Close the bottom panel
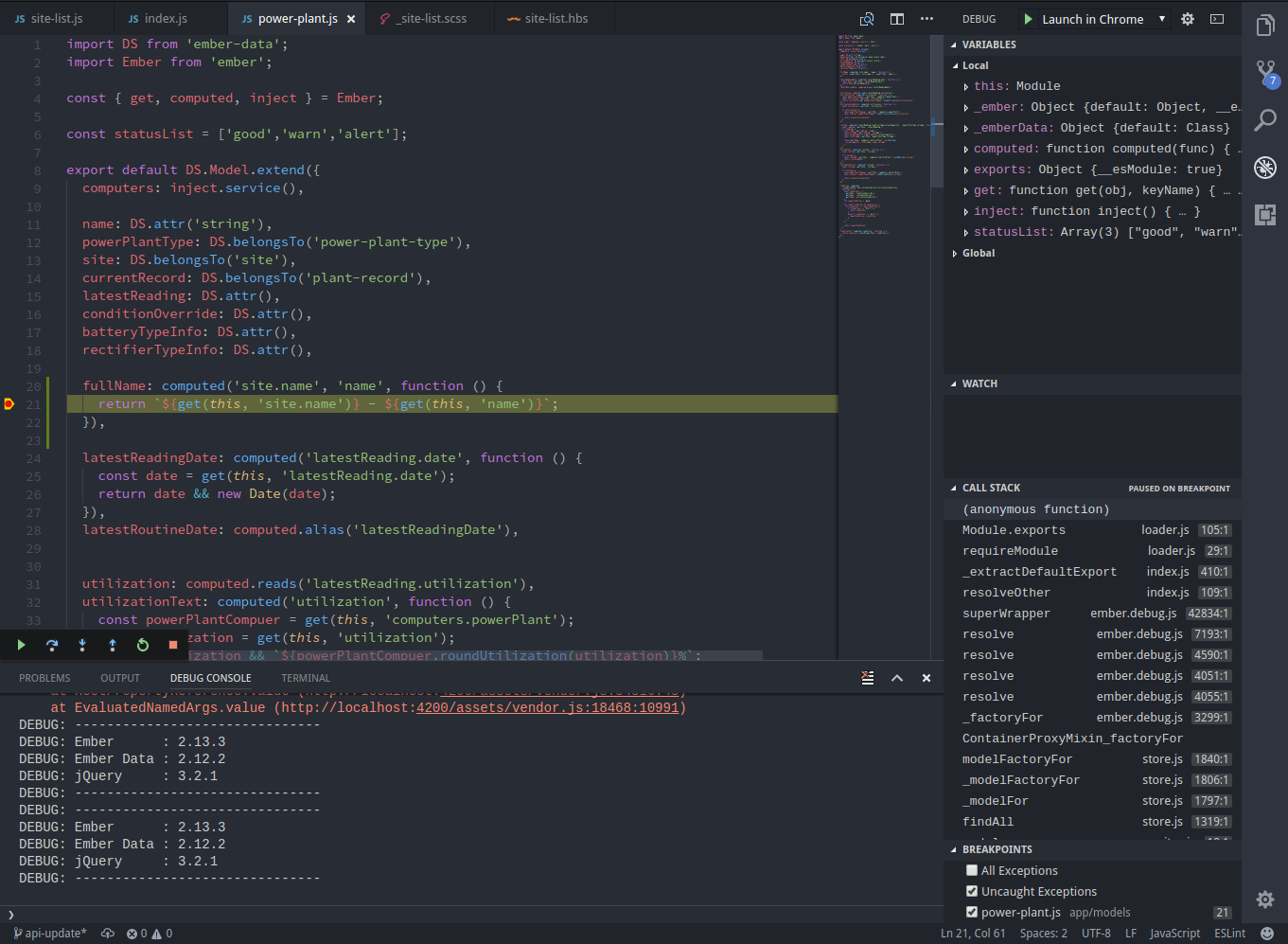The image size is (1288, 944). pyautogui.click(x=926, y=678)
